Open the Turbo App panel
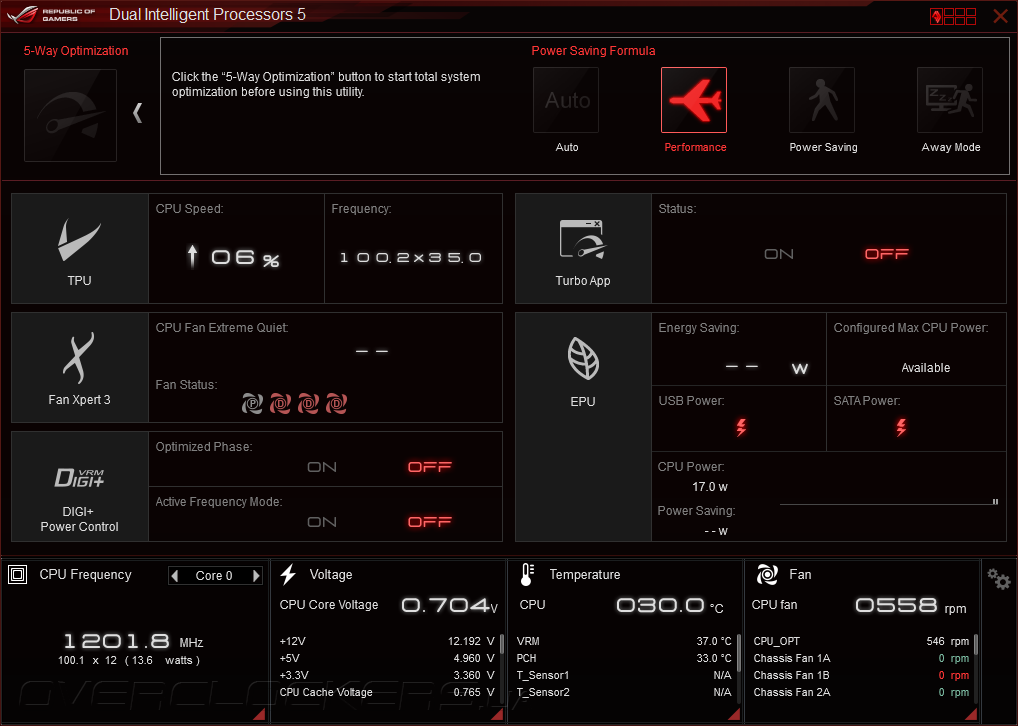Screen dimensions: 1018x726 point(583,248)
